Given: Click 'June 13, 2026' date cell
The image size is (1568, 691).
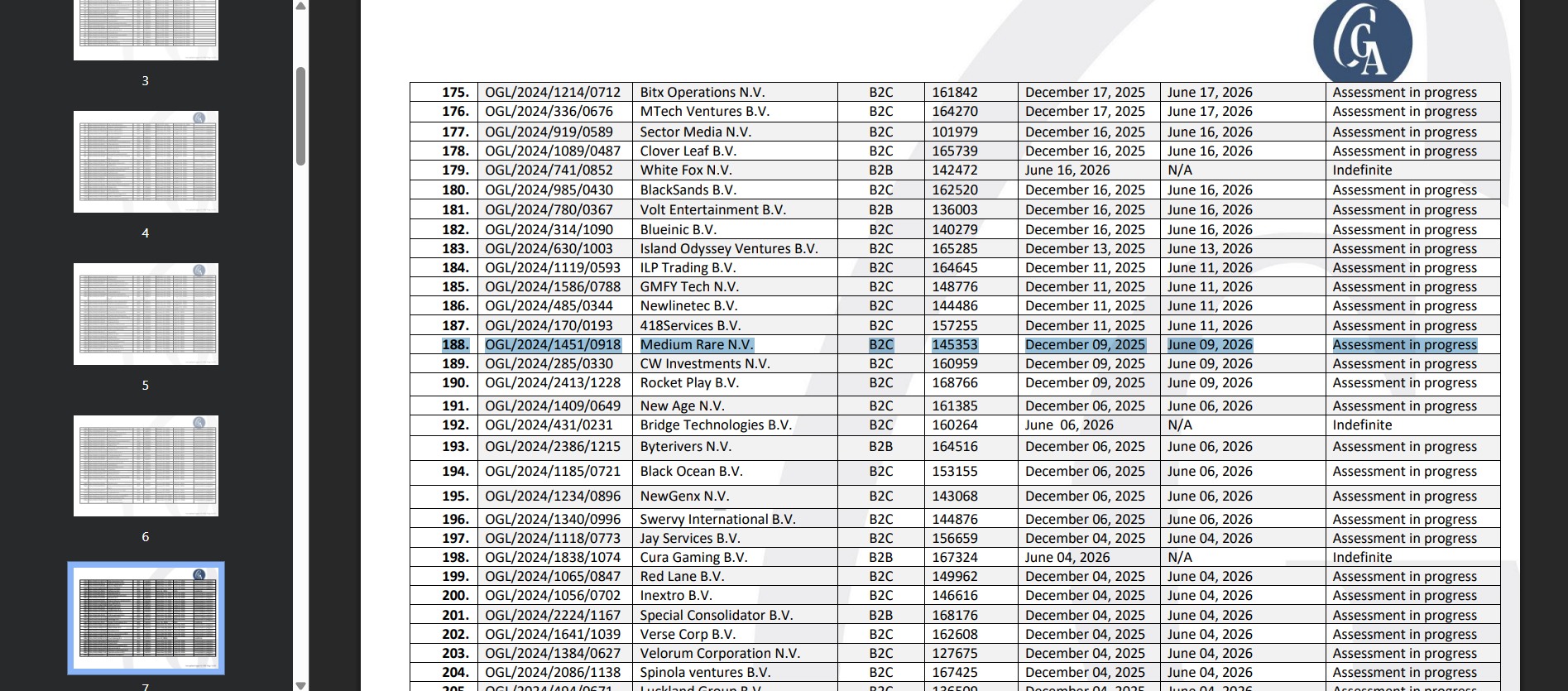Looking at the screenshot, I should pos(1243,248).
